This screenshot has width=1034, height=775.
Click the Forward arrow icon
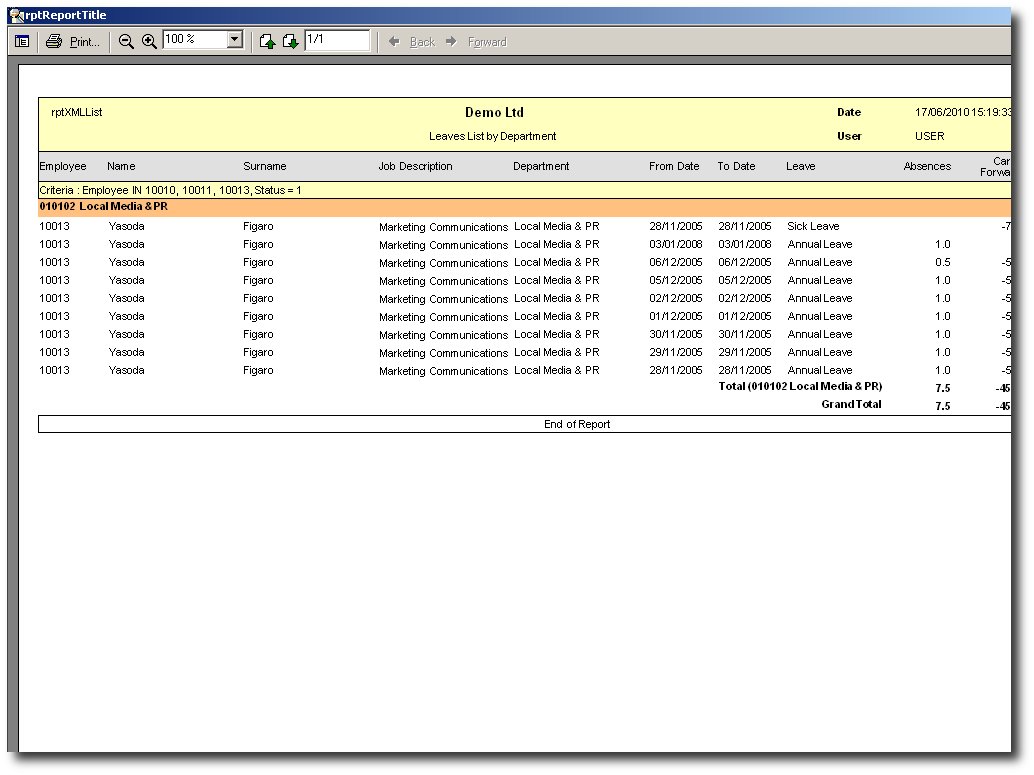tap(452, 42)
